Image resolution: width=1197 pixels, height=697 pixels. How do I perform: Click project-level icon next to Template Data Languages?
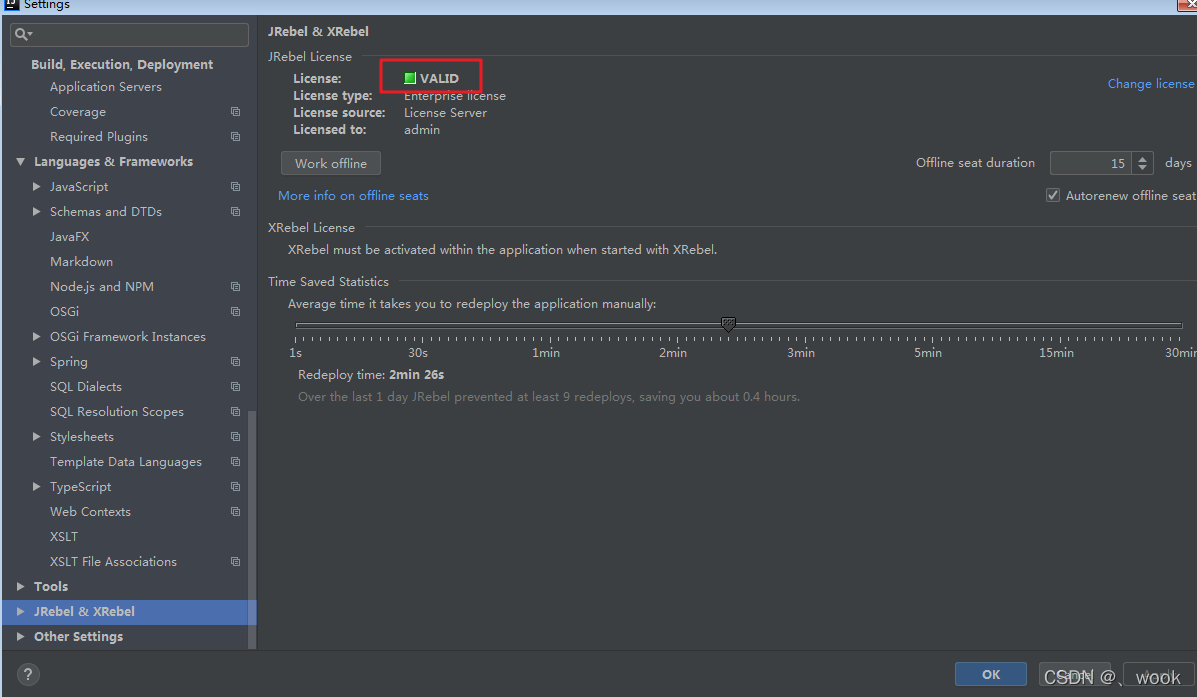tap(235, 461)
